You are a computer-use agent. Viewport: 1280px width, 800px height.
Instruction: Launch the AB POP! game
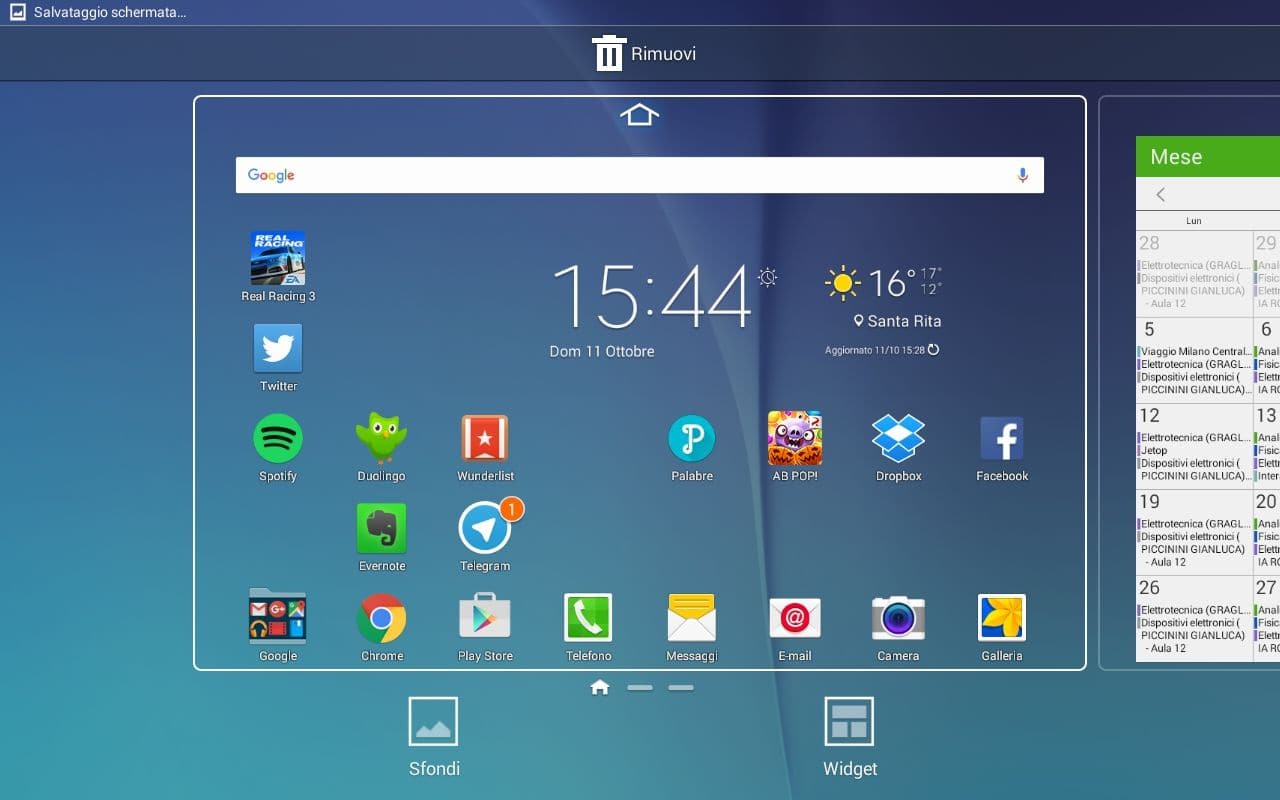[795, 438]
